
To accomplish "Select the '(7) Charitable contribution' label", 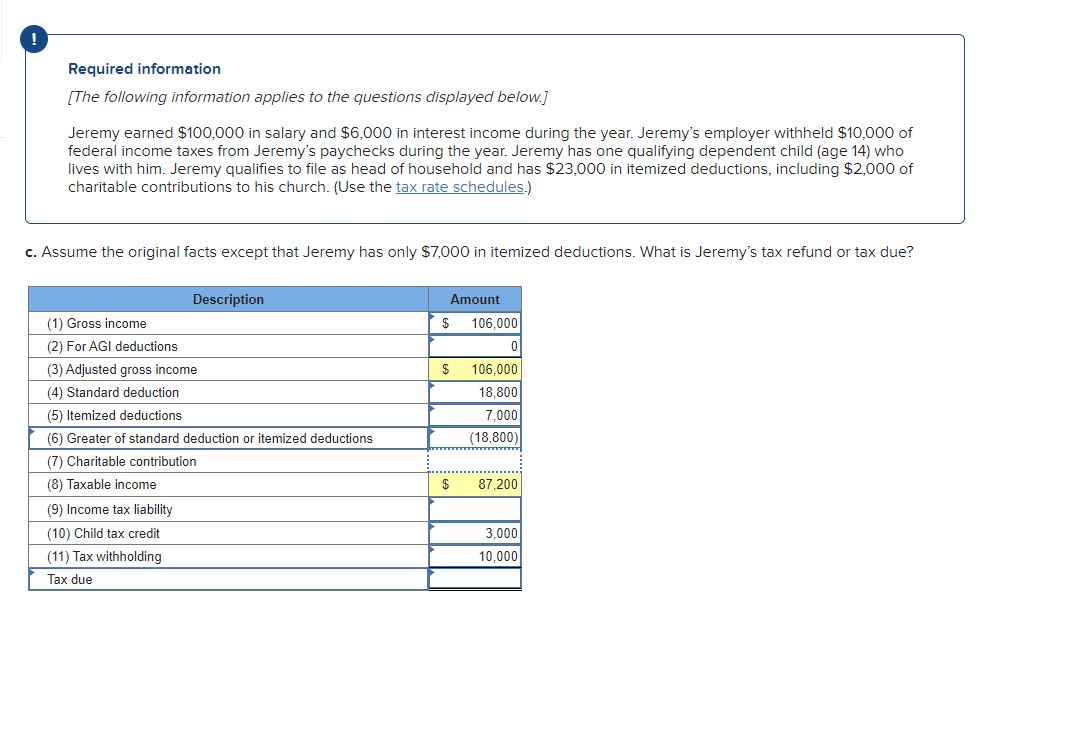I will tap(122, 461).
